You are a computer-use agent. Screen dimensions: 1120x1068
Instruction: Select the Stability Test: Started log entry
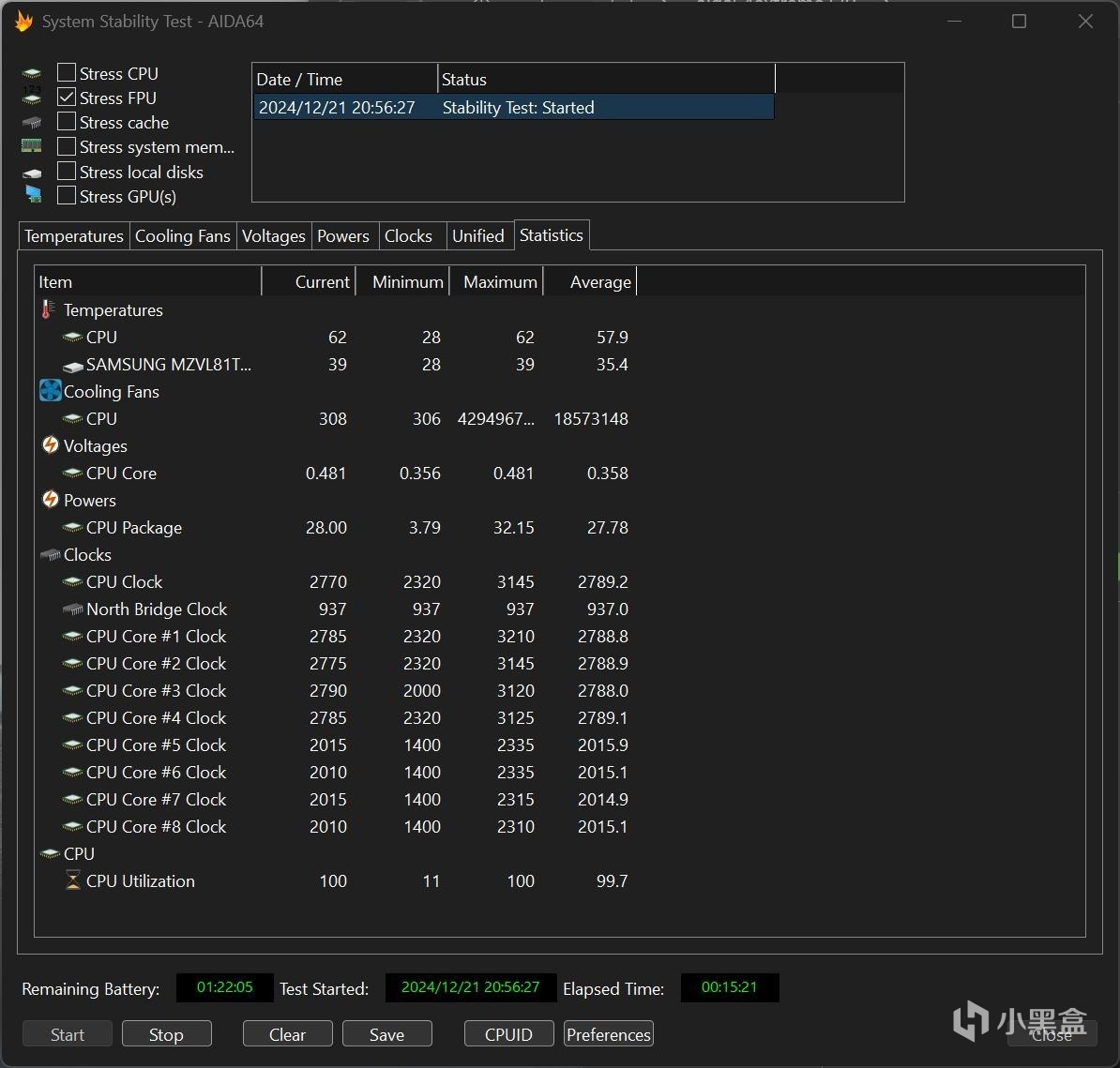pos(518,108)
